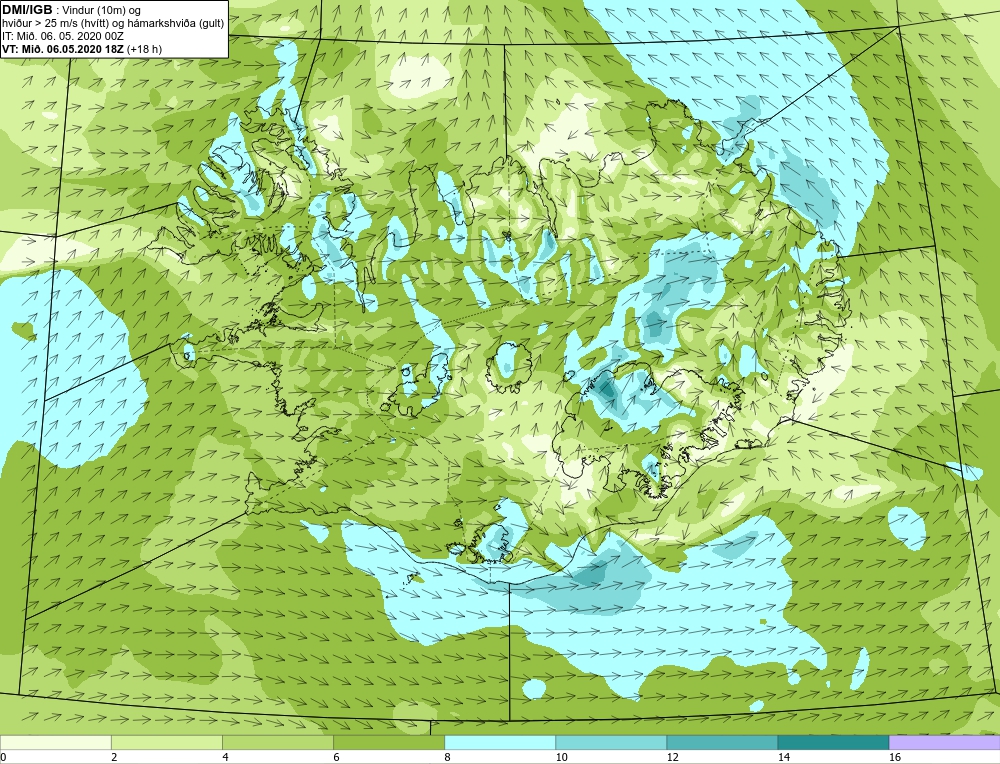Click the 8–10 m/s light cyan swatch
The width and height of the screenshot is (1000, 764).
(500, 742)
